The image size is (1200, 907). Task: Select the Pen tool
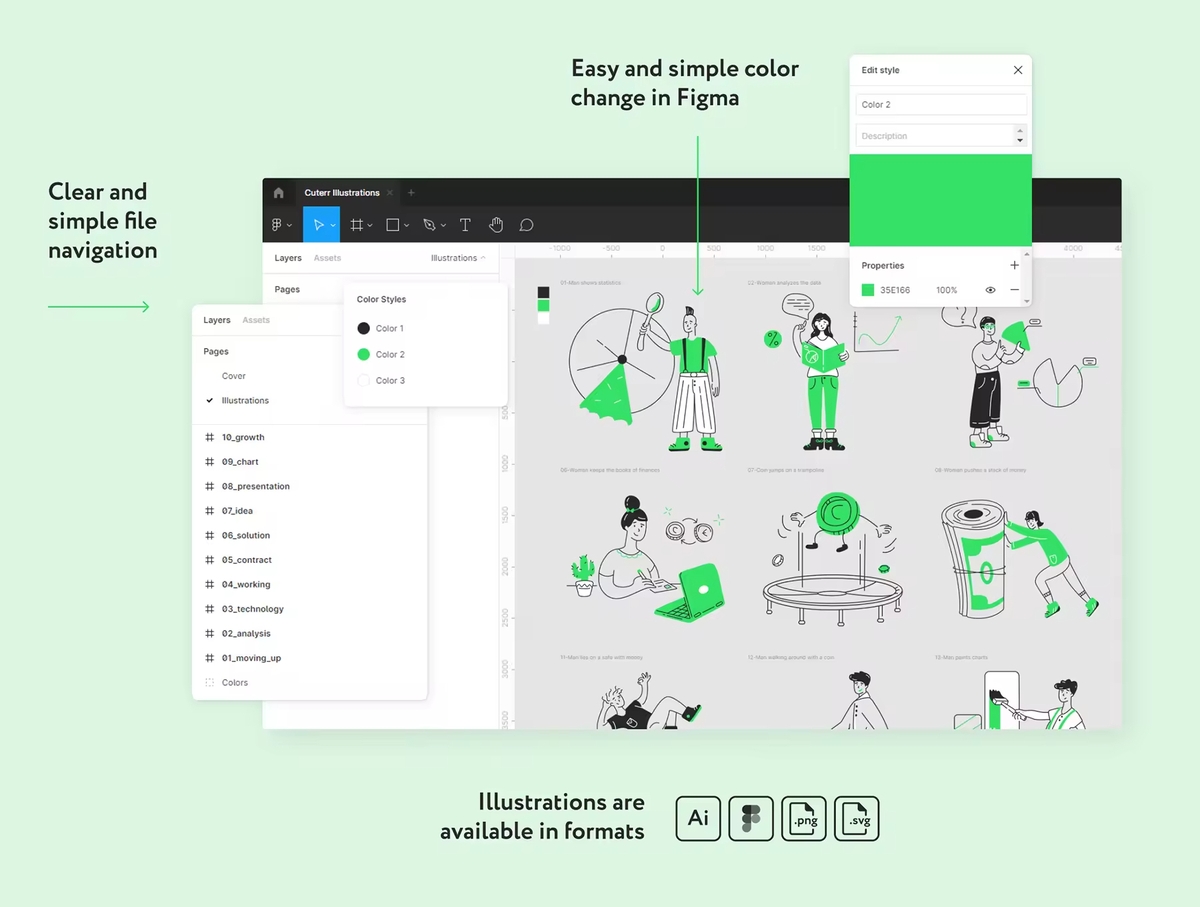point(428,225)
